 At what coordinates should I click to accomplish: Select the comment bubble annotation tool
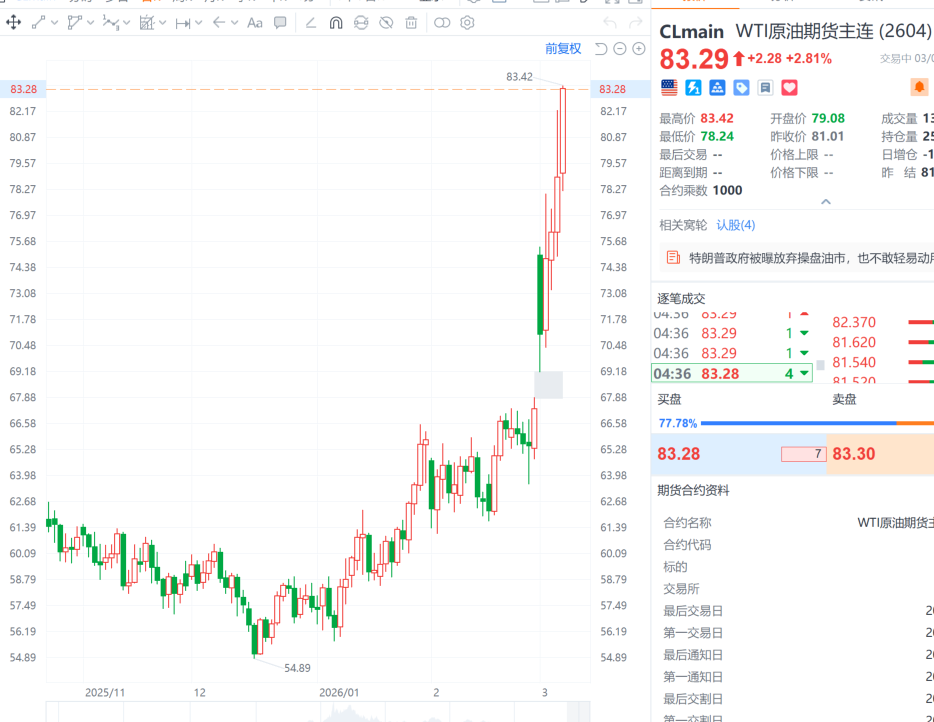pos(280,22)
